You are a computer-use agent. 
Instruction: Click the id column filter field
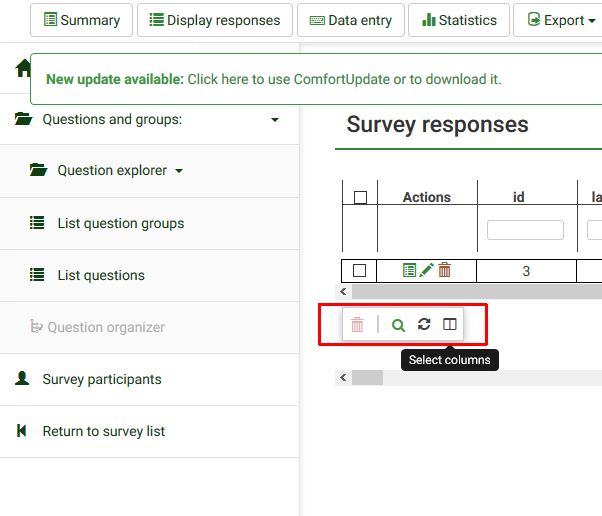[x=525, y=230]
